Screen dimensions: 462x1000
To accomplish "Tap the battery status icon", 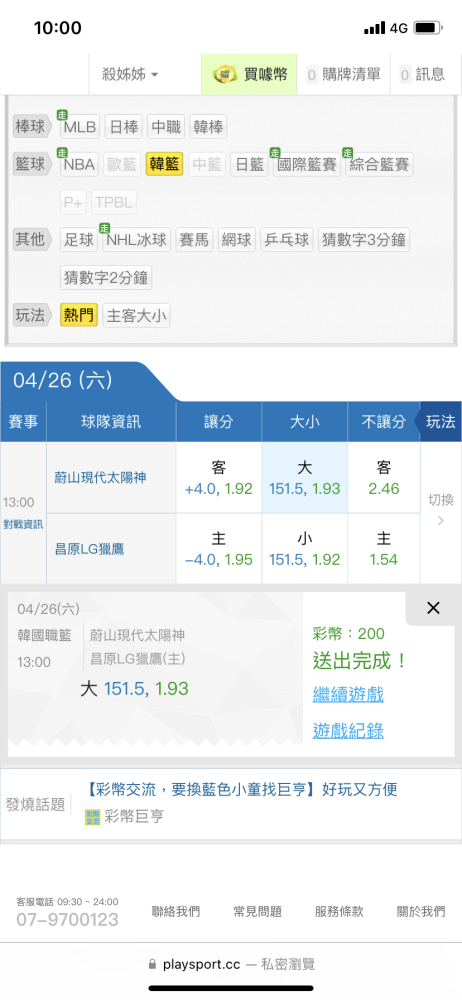I will coord(428,28).
